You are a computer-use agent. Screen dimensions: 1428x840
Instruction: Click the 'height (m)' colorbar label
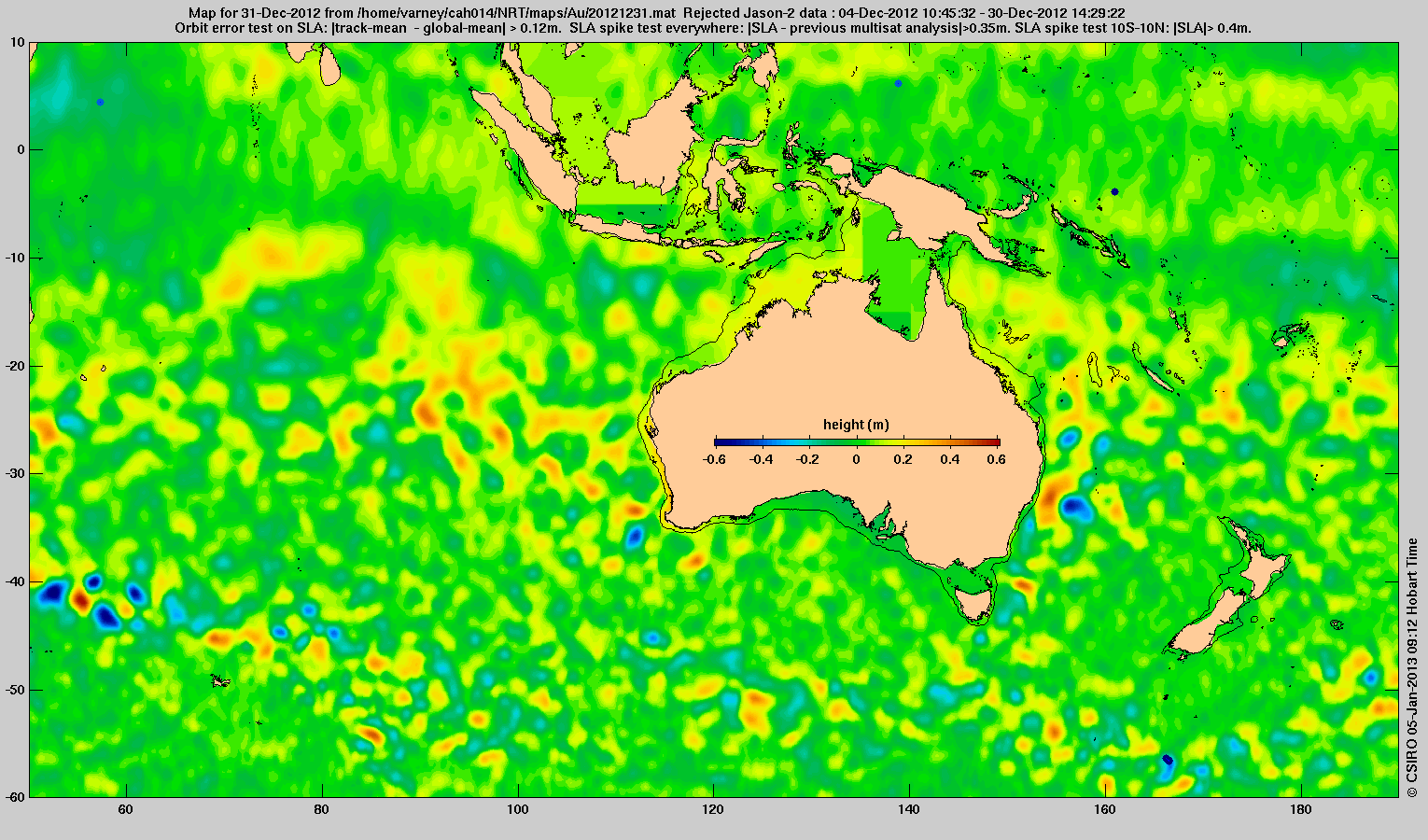[856, 425]
